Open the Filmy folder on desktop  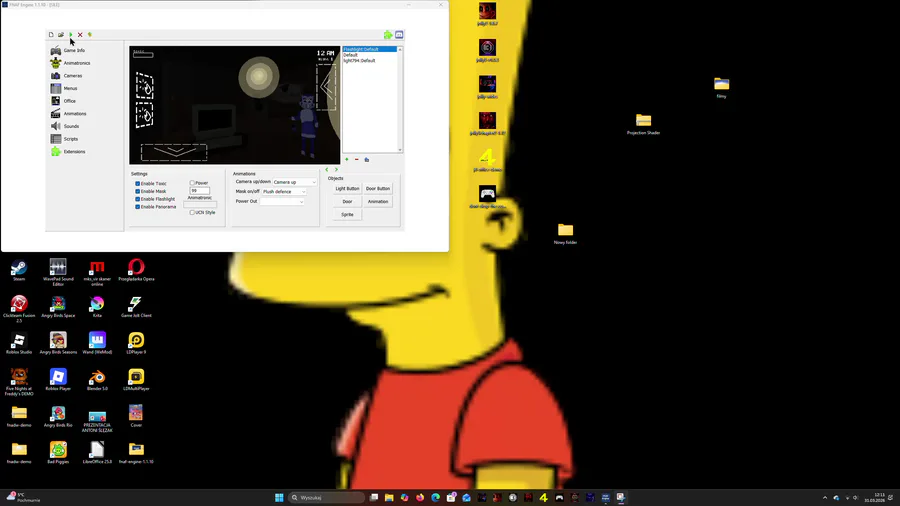pyautogui.click(x=721, y=88)
